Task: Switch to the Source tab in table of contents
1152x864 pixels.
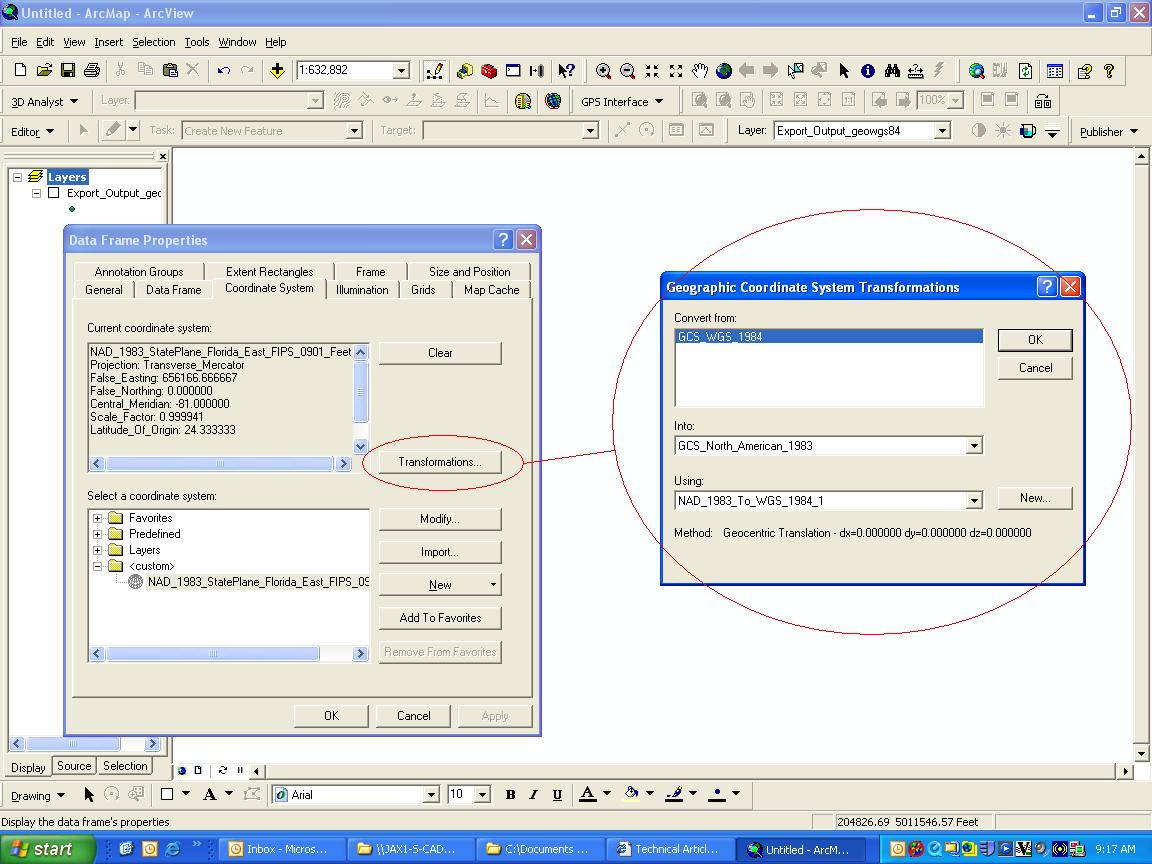Action: coord(74,766)
